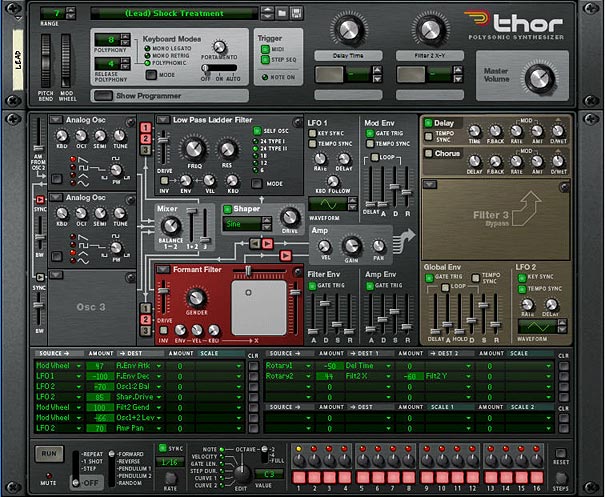Click the Formant Filter Gender knob

[x=196, y=298]
